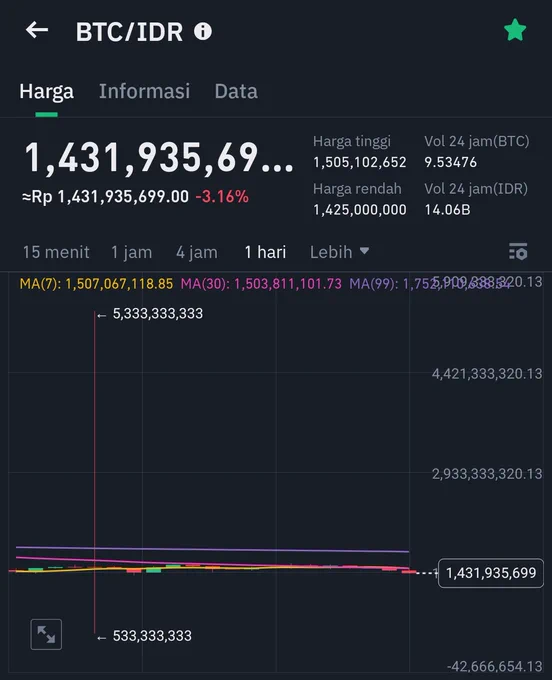Viewport: 552px width, 680px height.
Task: Switch to the Data tab
Action: 236,92
